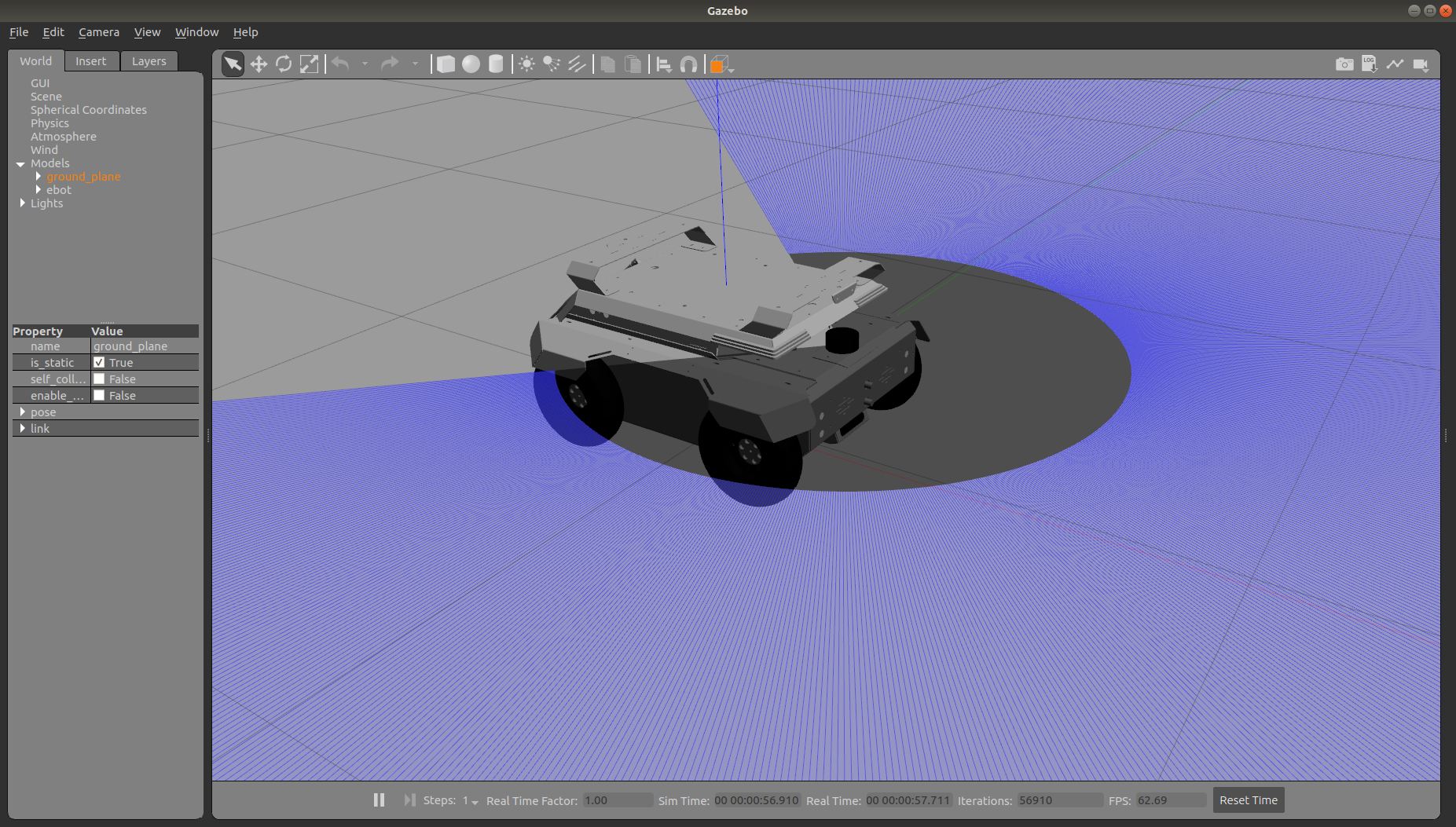Expand the link property row
Screen dimensions: 1456x827
tap(22, 428)
